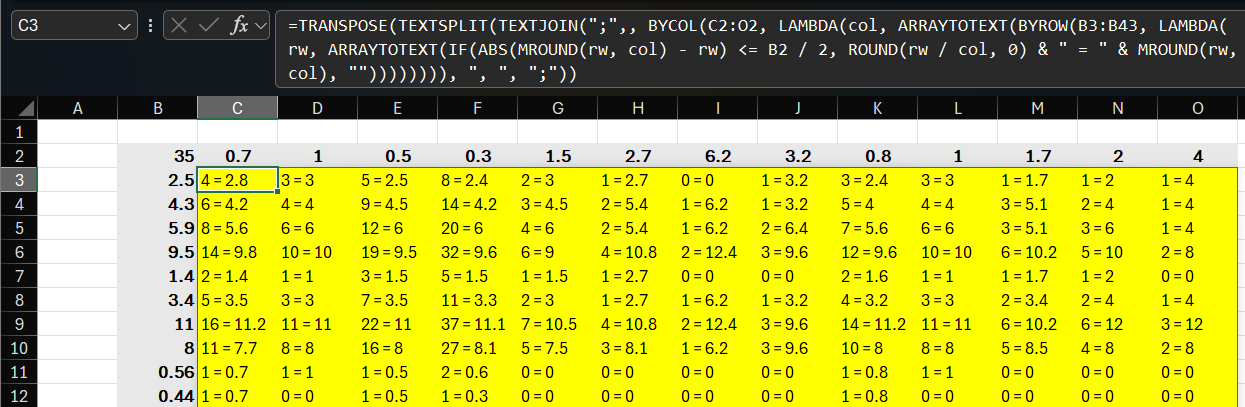Viewport: 1245px width, 407px height.
Task: Click cell M8 showing 2 = 3.4
Action: point(1037,300)
